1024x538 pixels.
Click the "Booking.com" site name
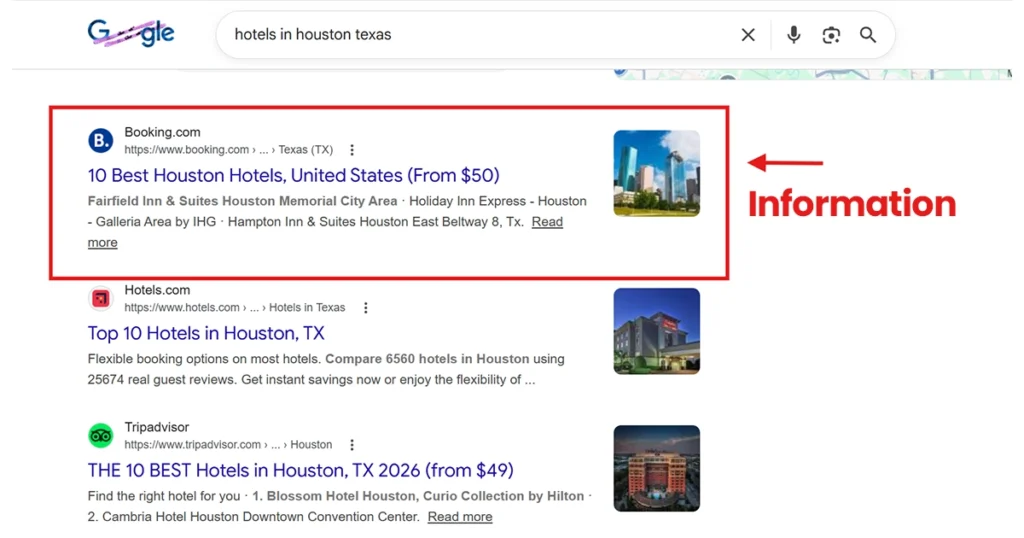pyautogui.click(x=163, y=132)
